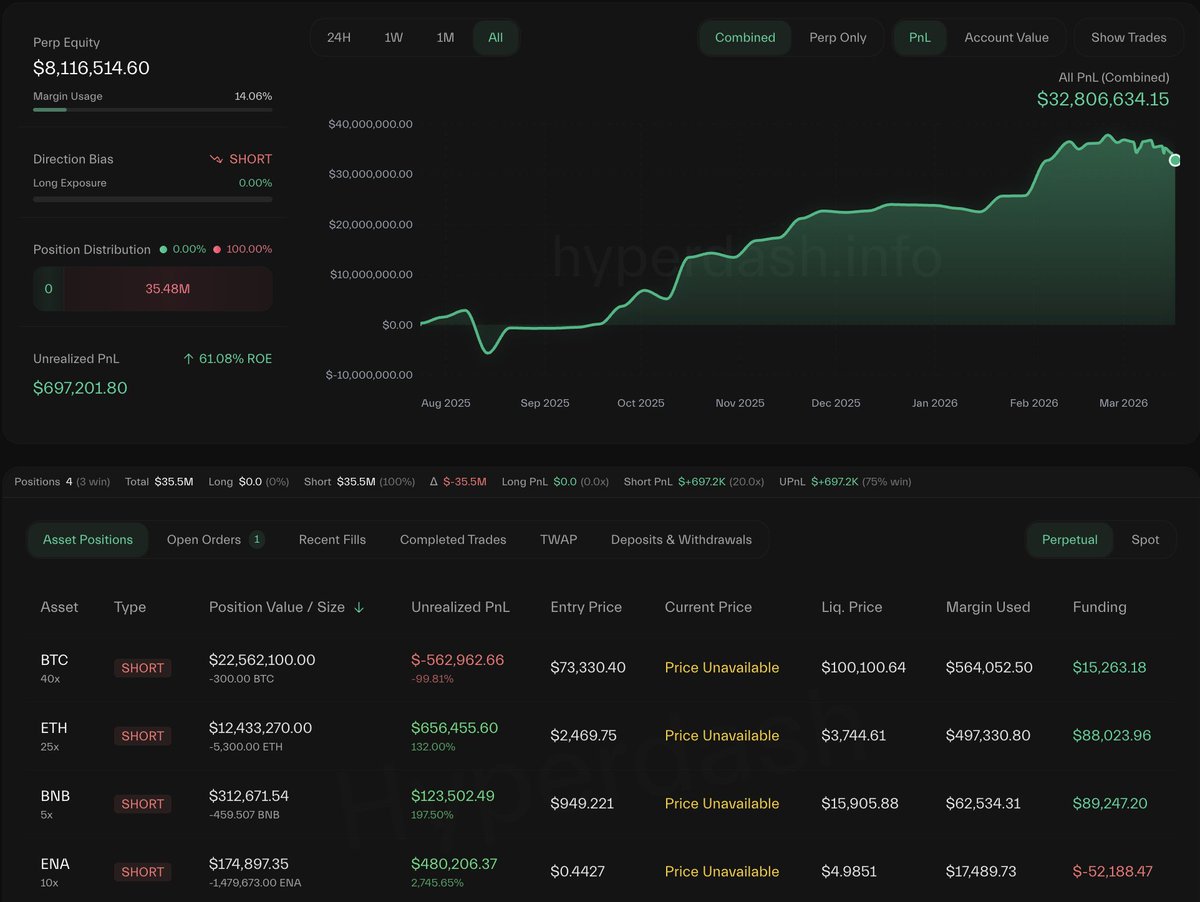Click the green up arrow beside 61.08% ROE
Screen dimensions: 1200x902
(x=188, y=359)
